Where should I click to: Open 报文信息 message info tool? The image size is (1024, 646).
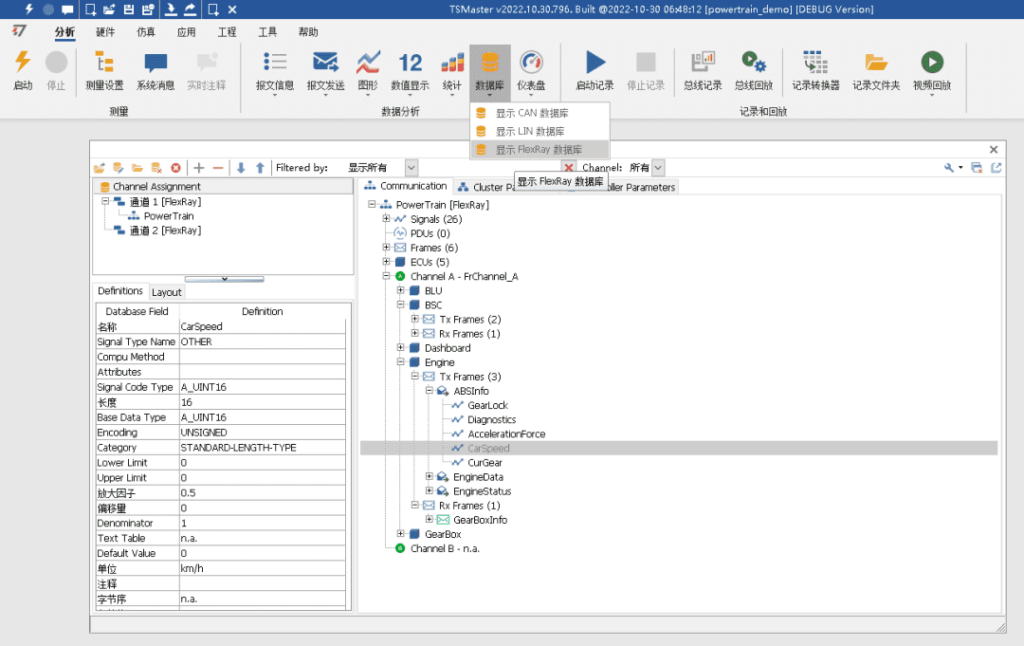[274, 71]
